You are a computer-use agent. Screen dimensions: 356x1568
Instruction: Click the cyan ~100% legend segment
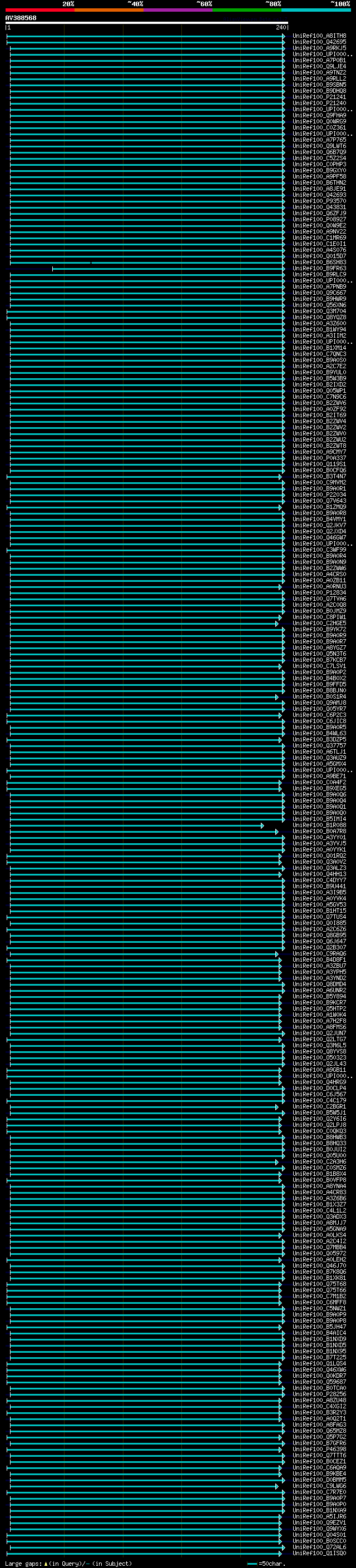pos(316,10)
